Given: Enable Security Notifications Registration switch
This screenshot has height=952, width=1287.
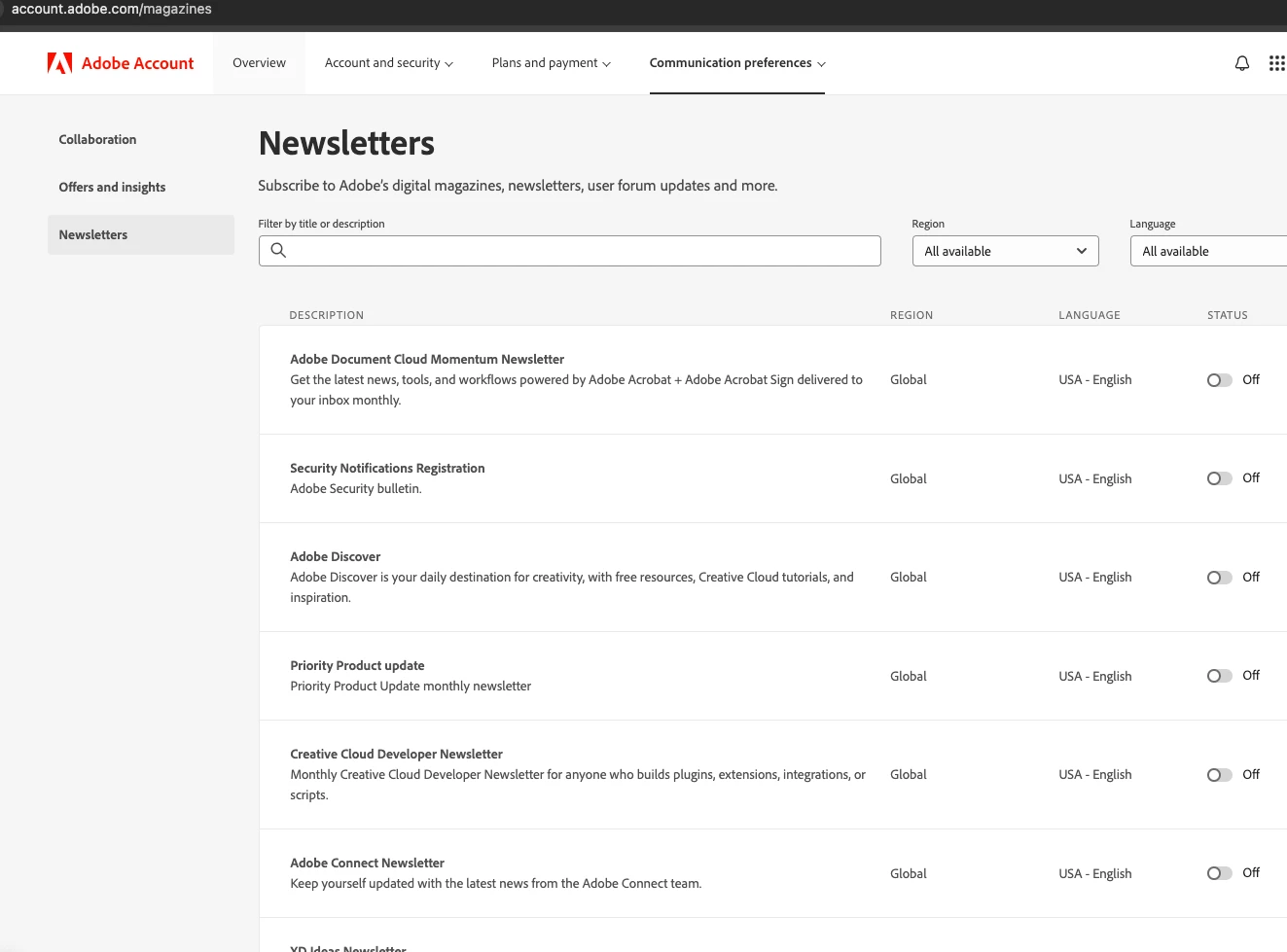Looking at the screenshot, I should click(1220, 478).
